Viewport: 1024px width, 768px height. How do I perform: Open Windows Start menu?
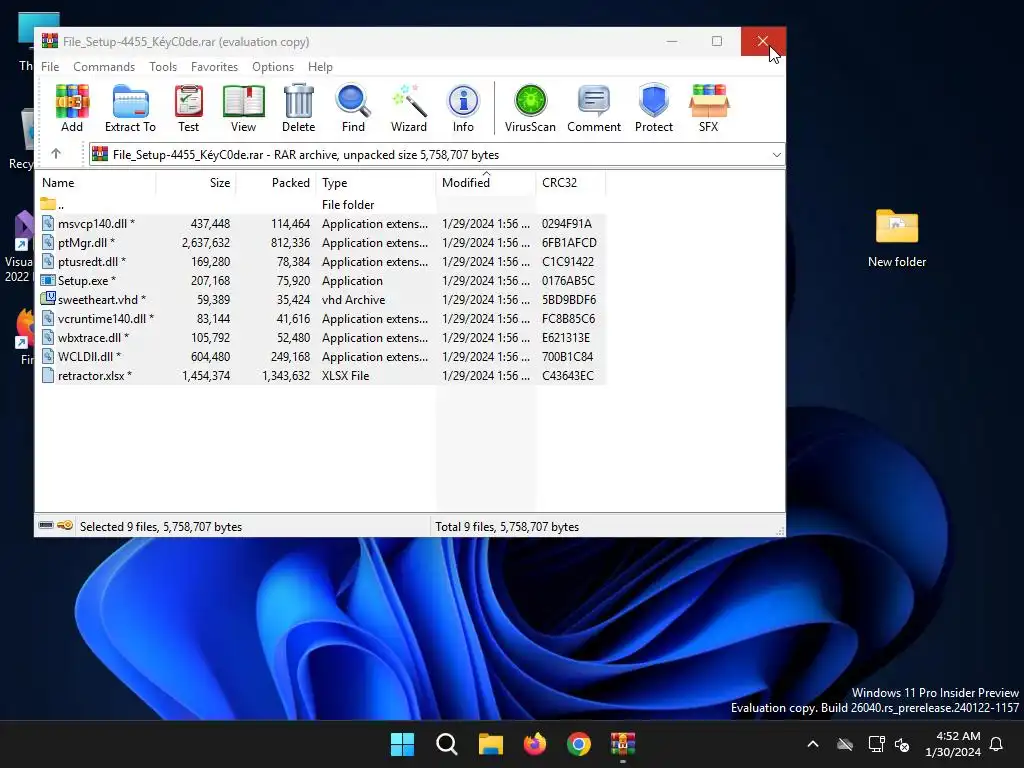point(402,744)
